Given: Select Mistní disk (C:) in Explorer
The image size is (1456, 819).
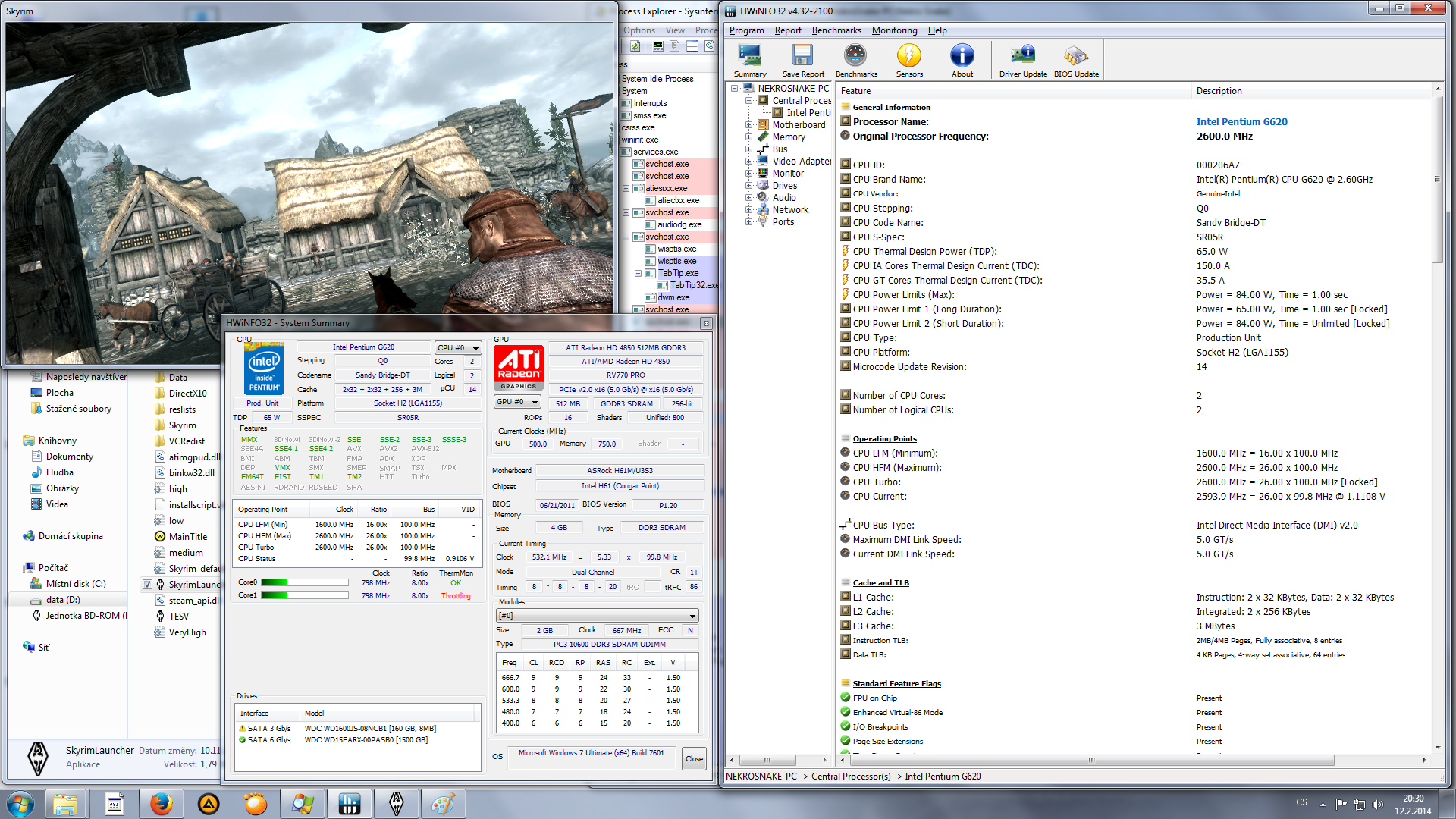Looking at the screenshot, I should [76, 584].
